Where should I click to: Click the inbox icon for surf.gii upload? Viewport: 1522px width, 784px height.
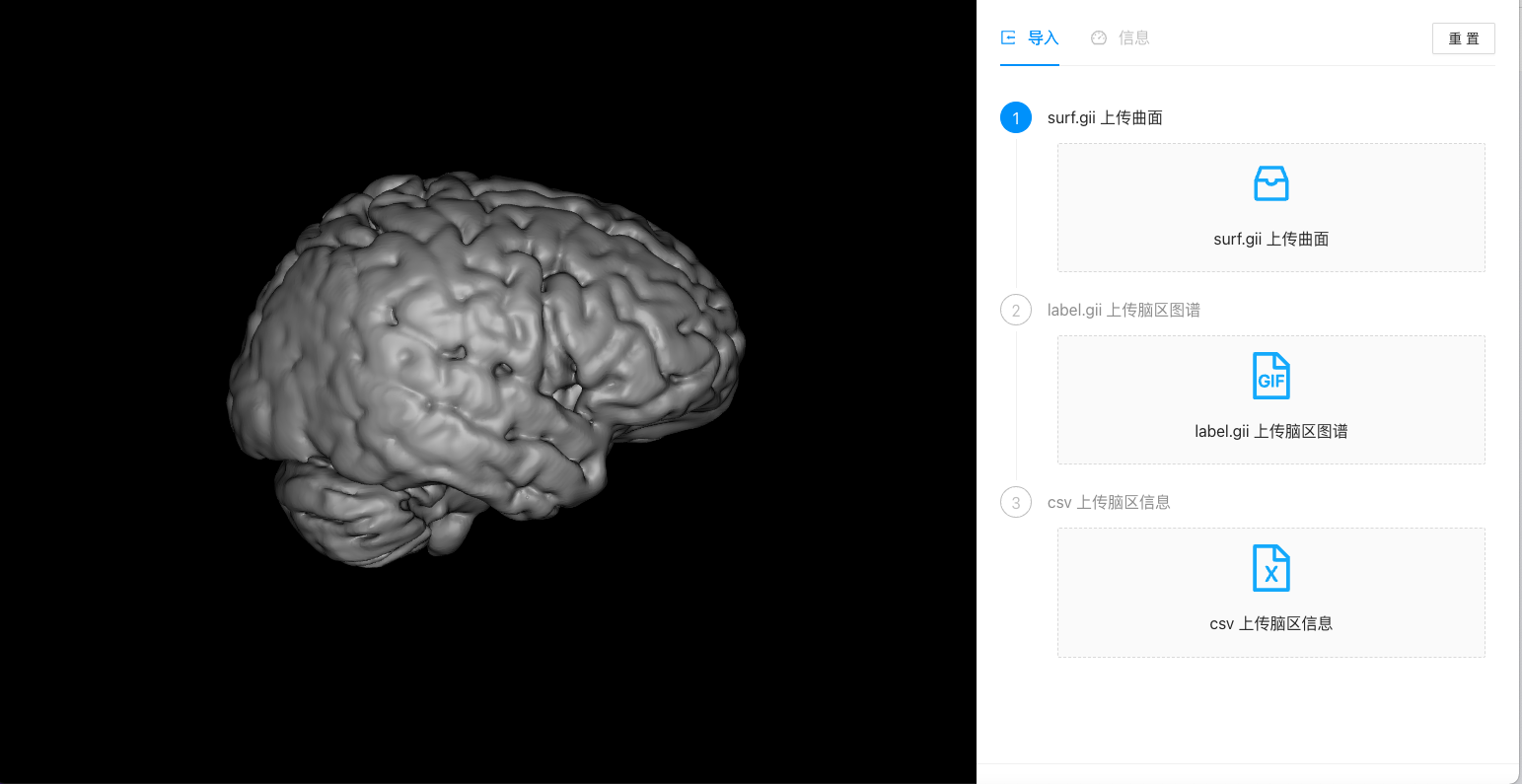point(1270,183)
